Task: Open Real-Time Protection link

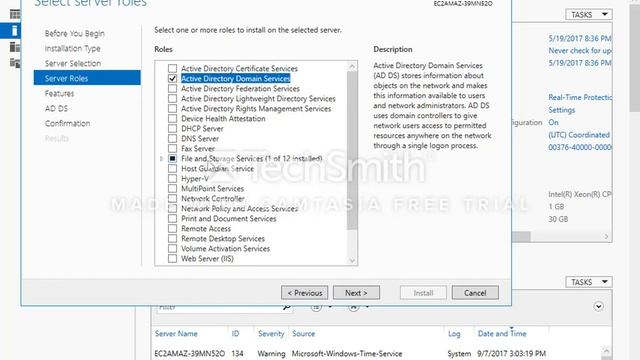Action: tap(580, 97)
